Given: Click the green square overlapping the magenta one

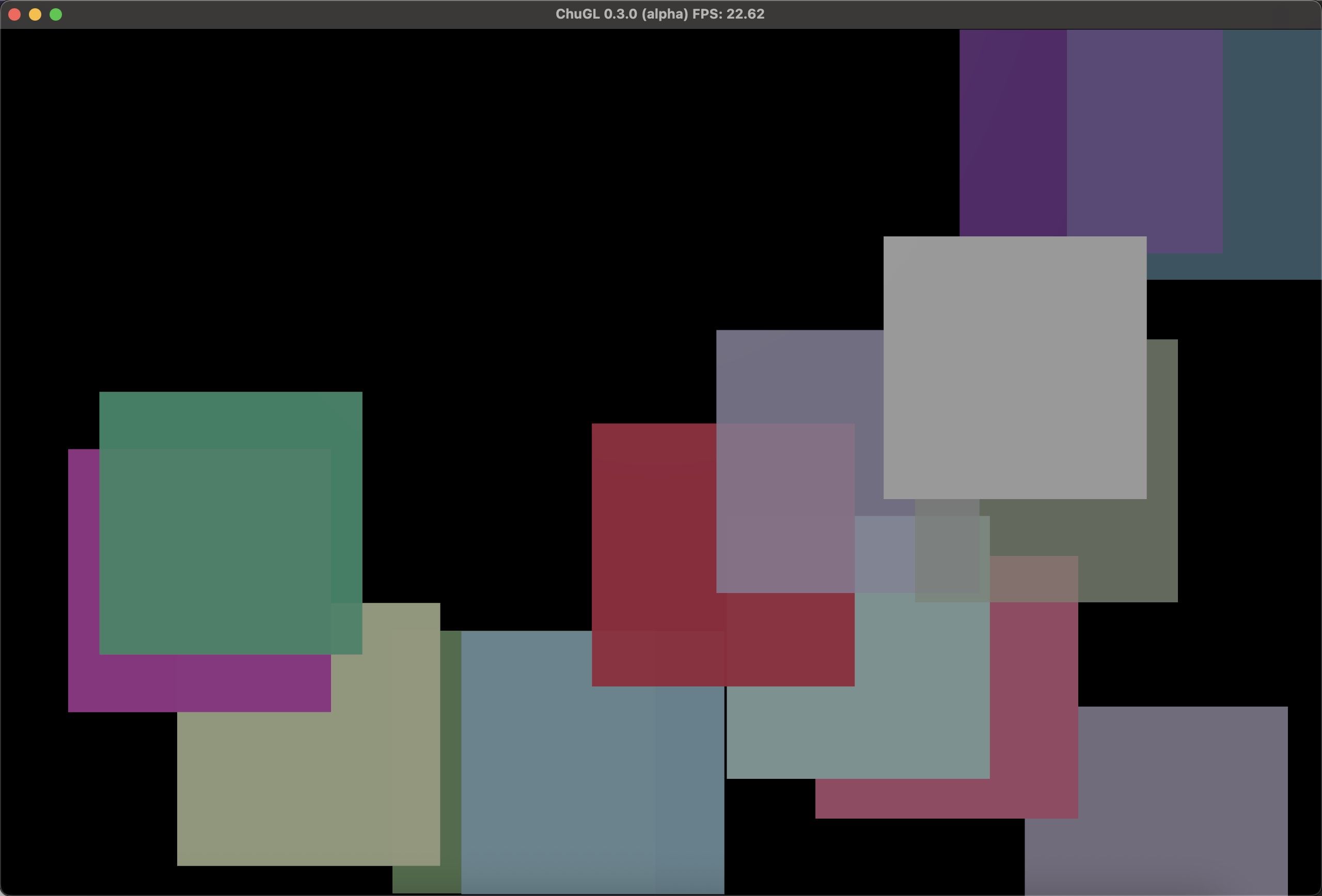Looking at the screenshot, I should (x=230, y=523).
